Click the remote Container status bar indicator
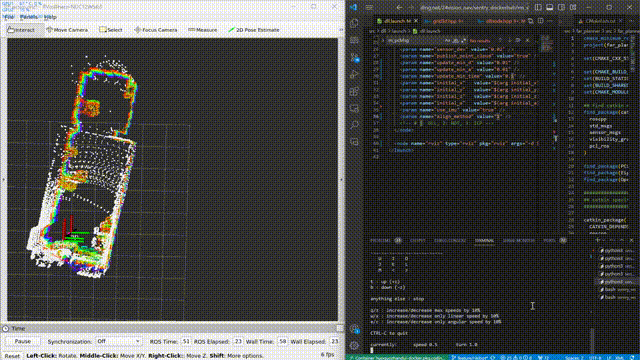The height and width of the screenshot is (360, 640). 397,357
